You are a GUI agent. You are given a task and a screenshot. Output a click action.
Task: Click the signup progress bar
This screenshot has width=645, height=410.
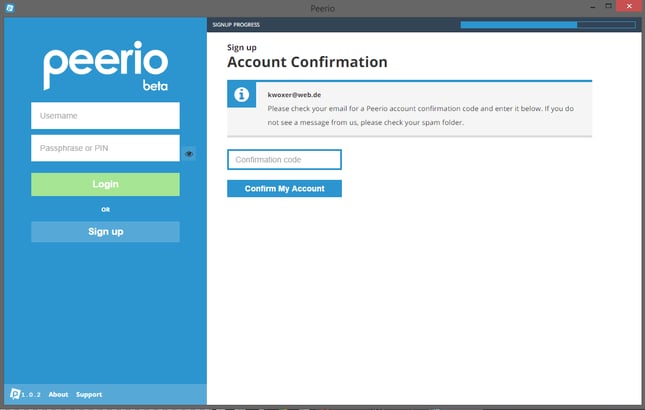(548, 25)
